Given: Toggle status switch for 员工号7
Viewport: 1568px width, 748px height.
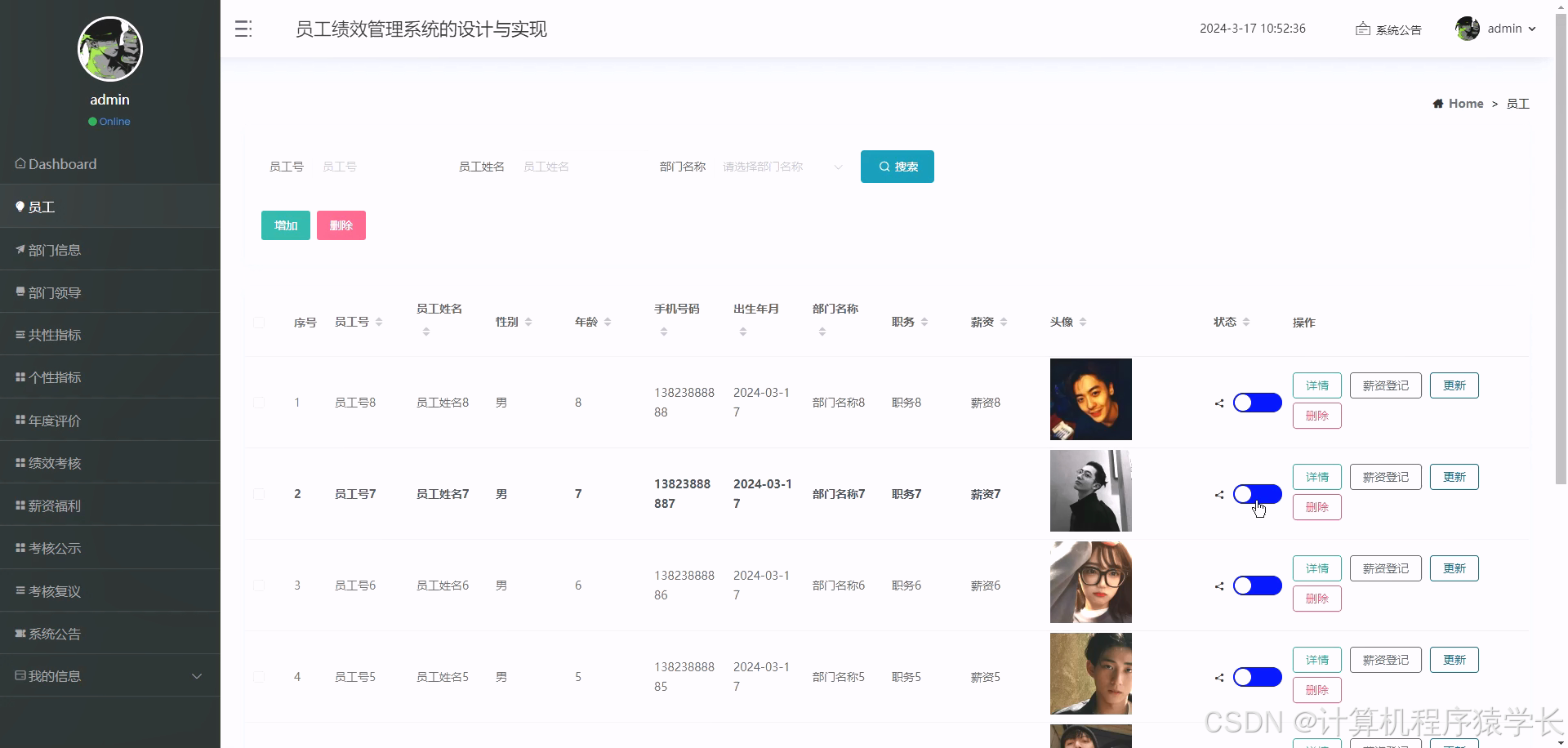Looking at the screenshot, I should (1258, 494).
